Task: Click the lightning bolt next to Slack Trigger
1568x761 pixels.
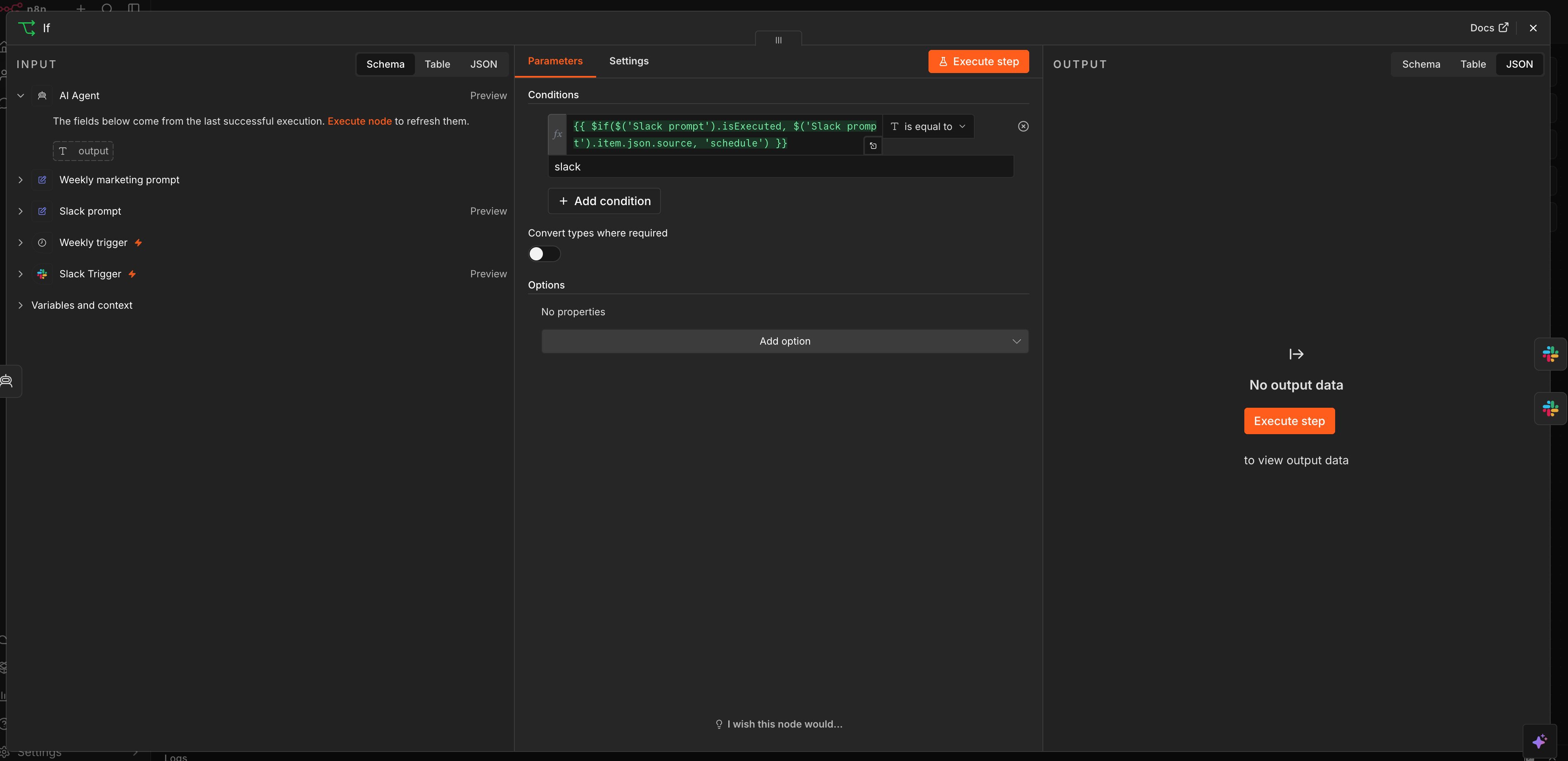Action: (x=132, y=274)
